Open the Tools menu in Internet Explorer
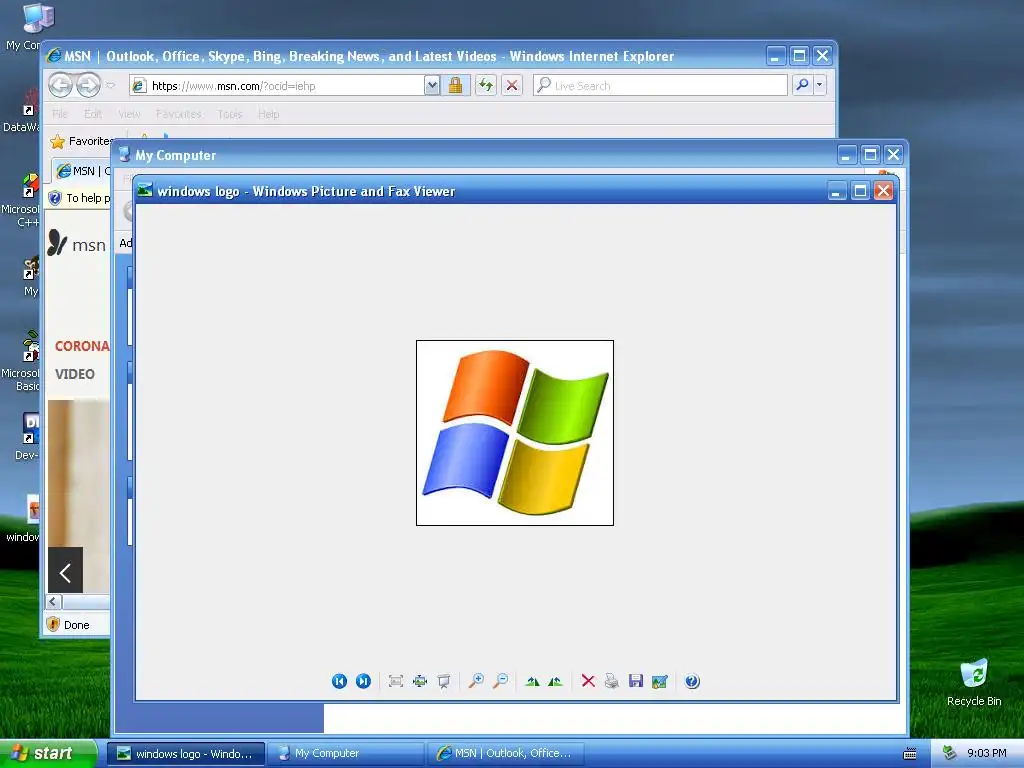1024x768 pixels. pyautogui.click(x=230, y=114)
